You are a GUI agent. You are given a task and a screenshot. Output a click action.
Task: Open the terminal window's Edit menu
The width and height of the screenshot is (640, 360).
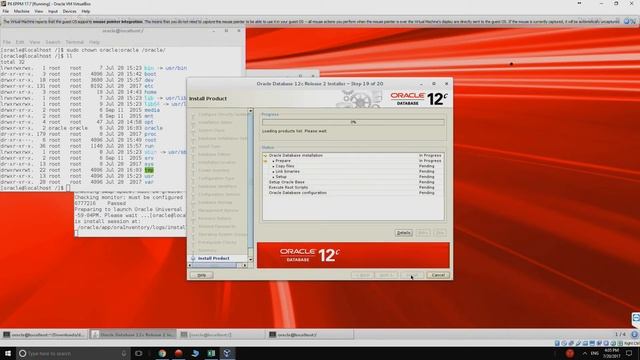pos(20,42)
